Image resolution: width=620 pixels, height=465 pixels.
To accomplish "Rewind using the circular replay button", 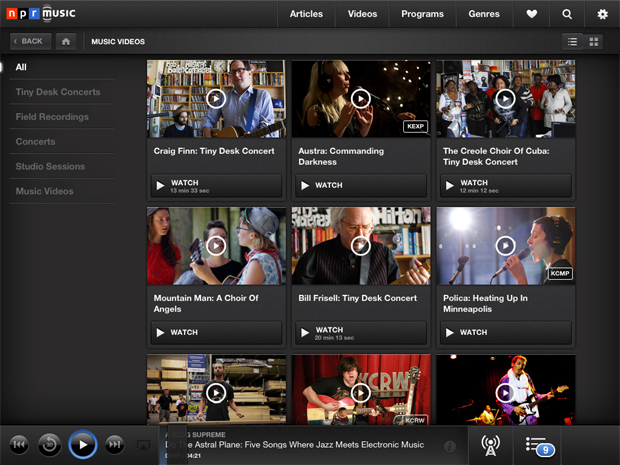I will [x=49, y=444].
